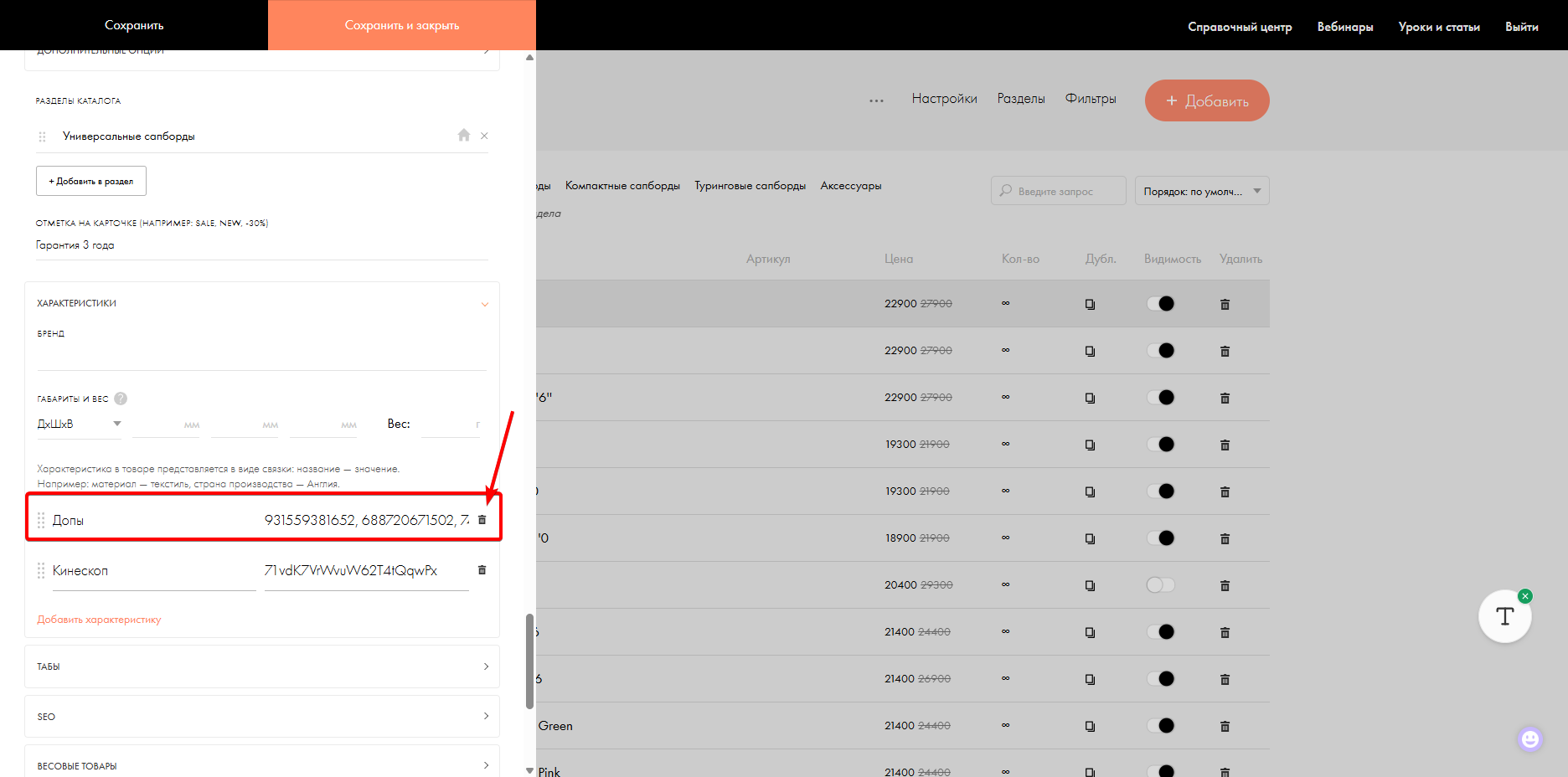Click help icon next to Габариты и вес
Viewport: 1568px width, 777px height.
point(121,399)
